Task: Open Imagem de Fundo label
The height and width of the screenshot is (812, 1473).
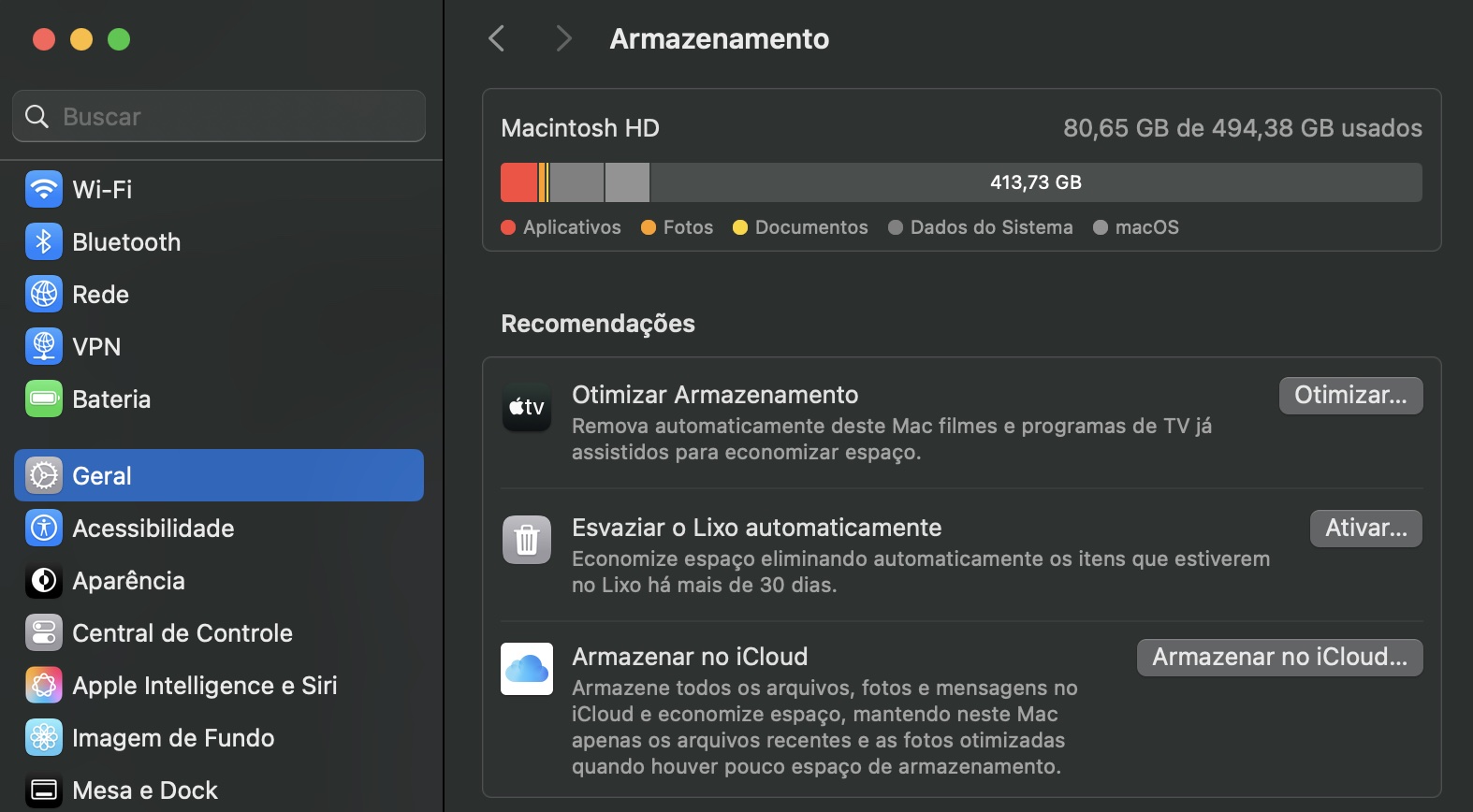Action: [173, 737]
